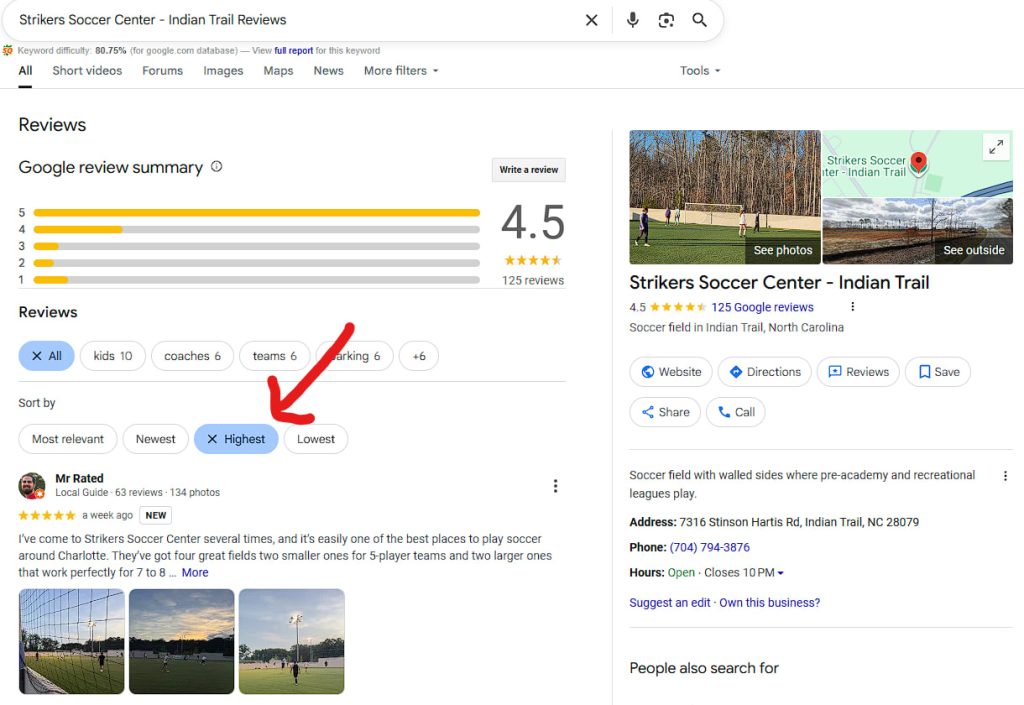Screen dimensions: 1024x705
Task: Open 125 Google reviews link
Action: pyautogui.click(x=762, y=307)
